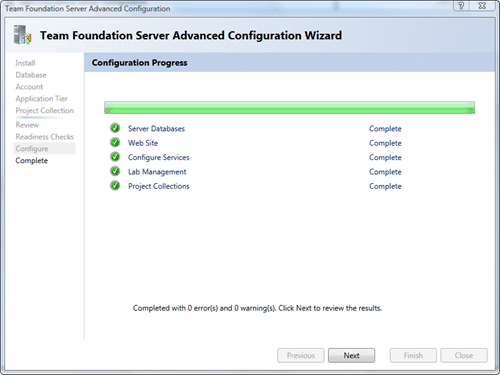Click Complete status for Lab Management
The height and width of the screenshot is (375, 500).
click(x=385, y=172)
